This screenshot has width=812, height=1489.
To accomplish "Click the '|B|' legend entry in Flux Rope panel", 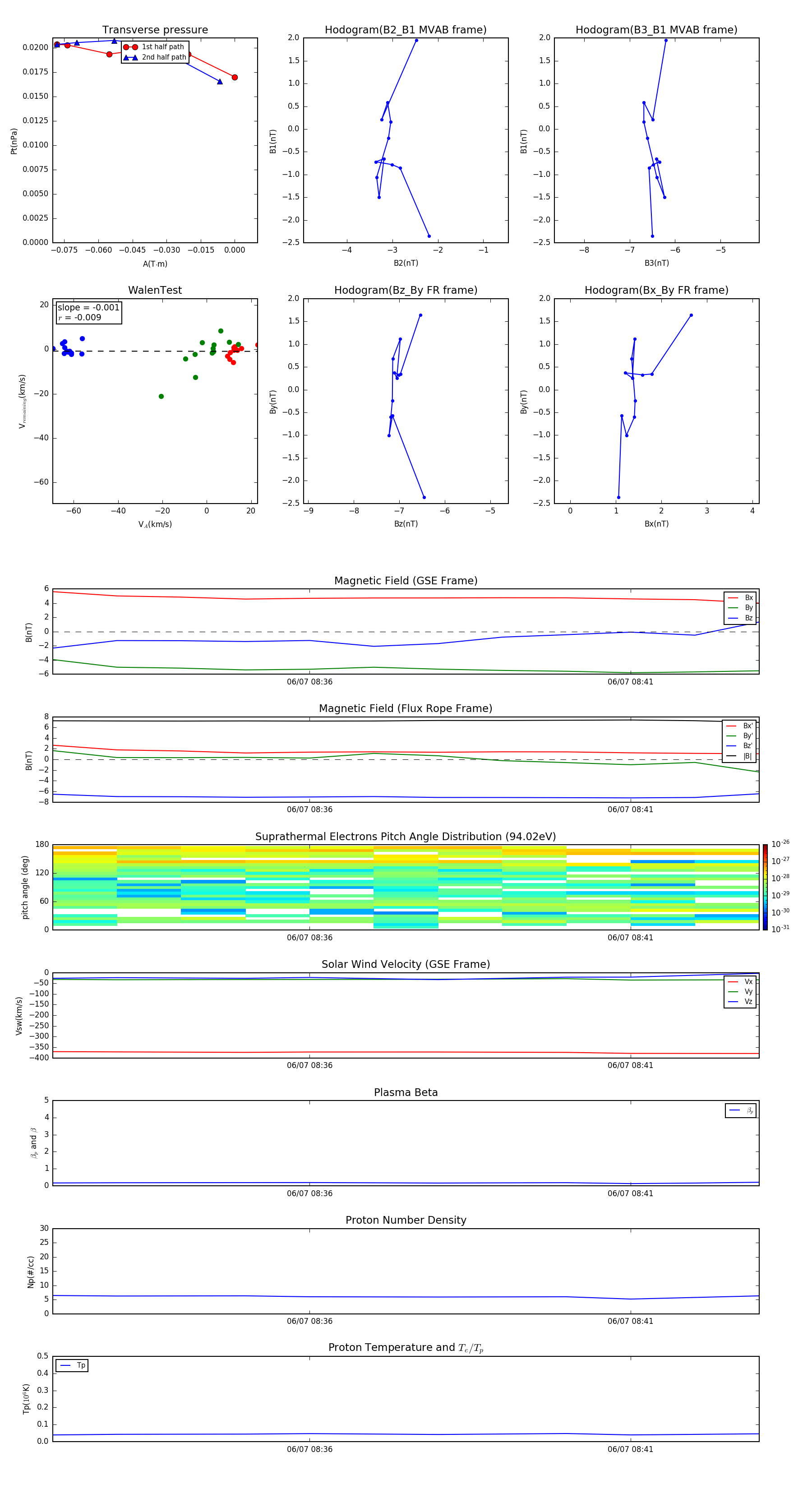I will coord(739,756).
